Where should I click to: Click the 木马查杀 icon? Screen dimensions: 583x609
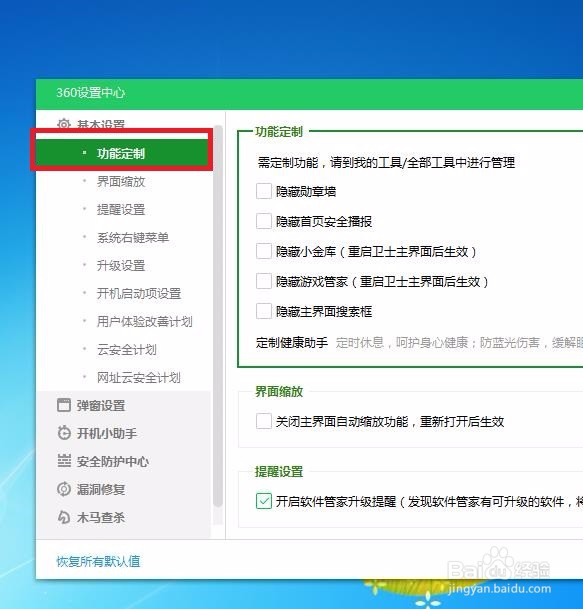point(64,517)
